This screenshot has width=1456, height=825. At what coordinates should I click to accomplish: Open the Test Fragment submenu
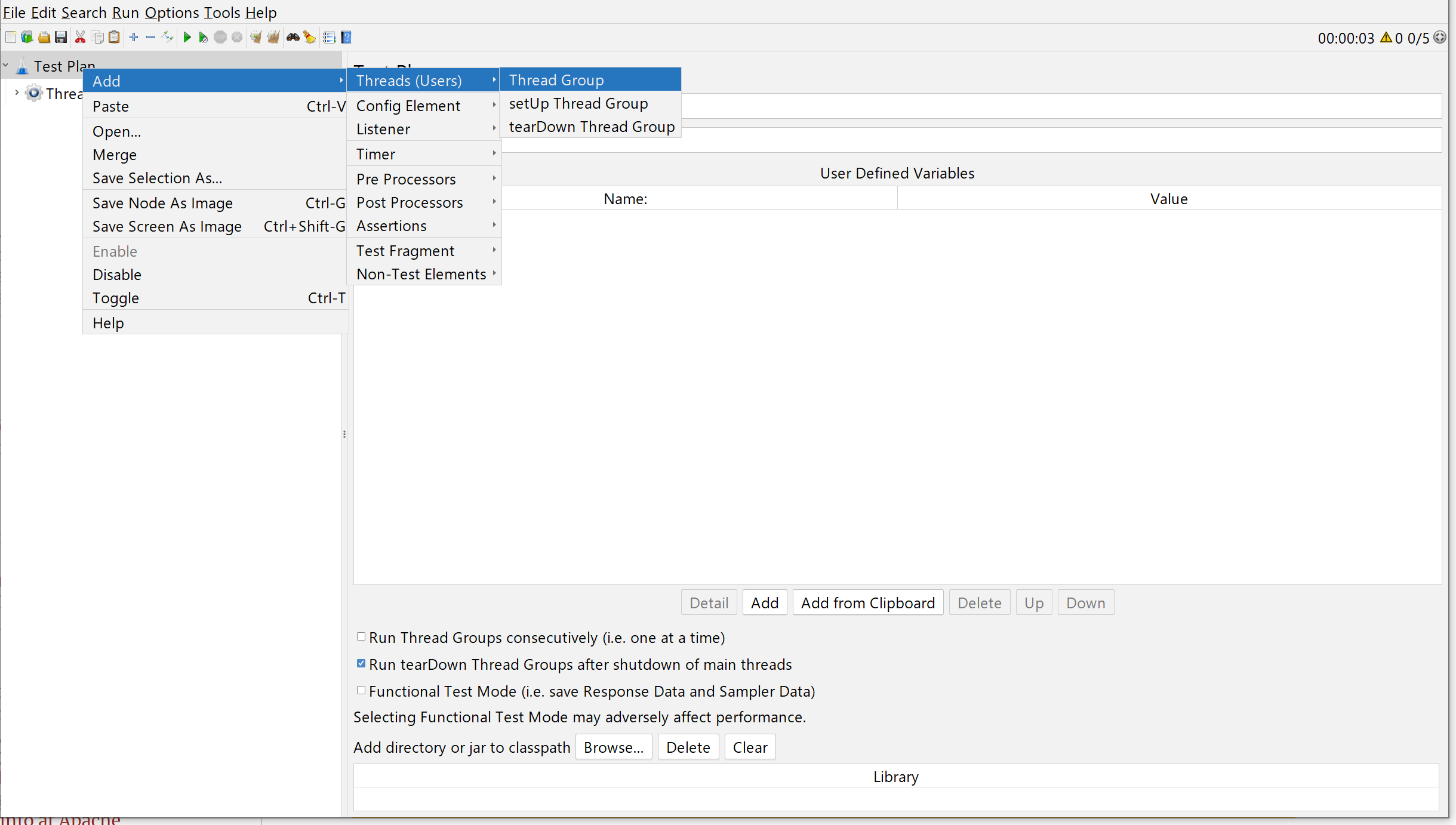(424, 251)
